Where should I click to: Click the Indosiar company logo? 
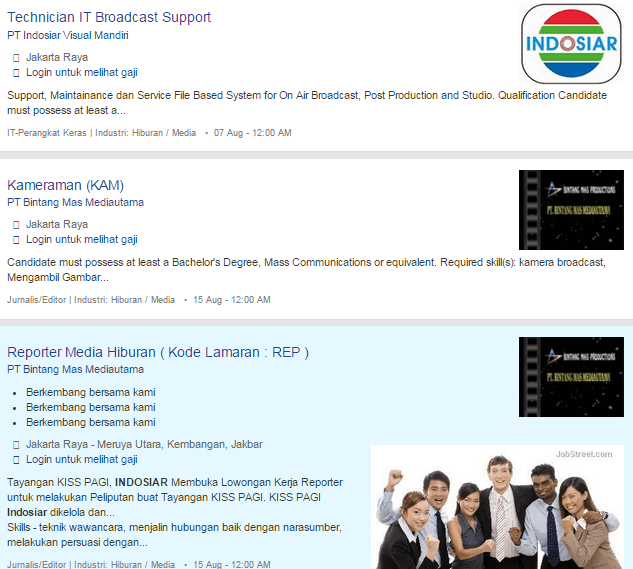(x=573, y=44)
